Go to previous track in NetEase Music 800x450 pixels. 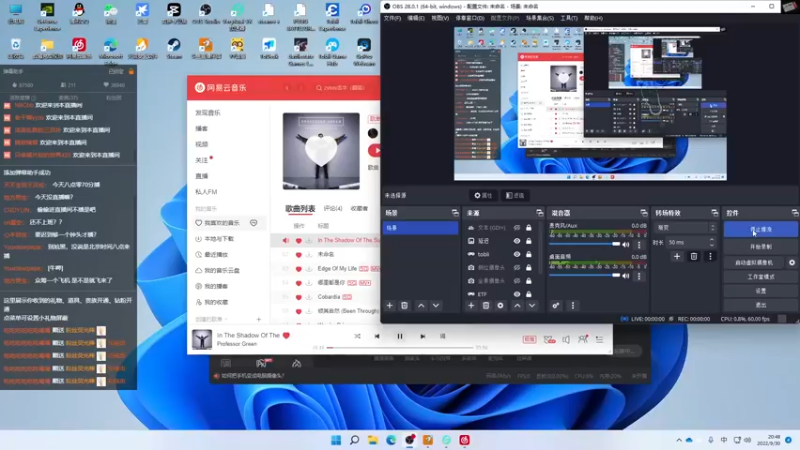377,336
